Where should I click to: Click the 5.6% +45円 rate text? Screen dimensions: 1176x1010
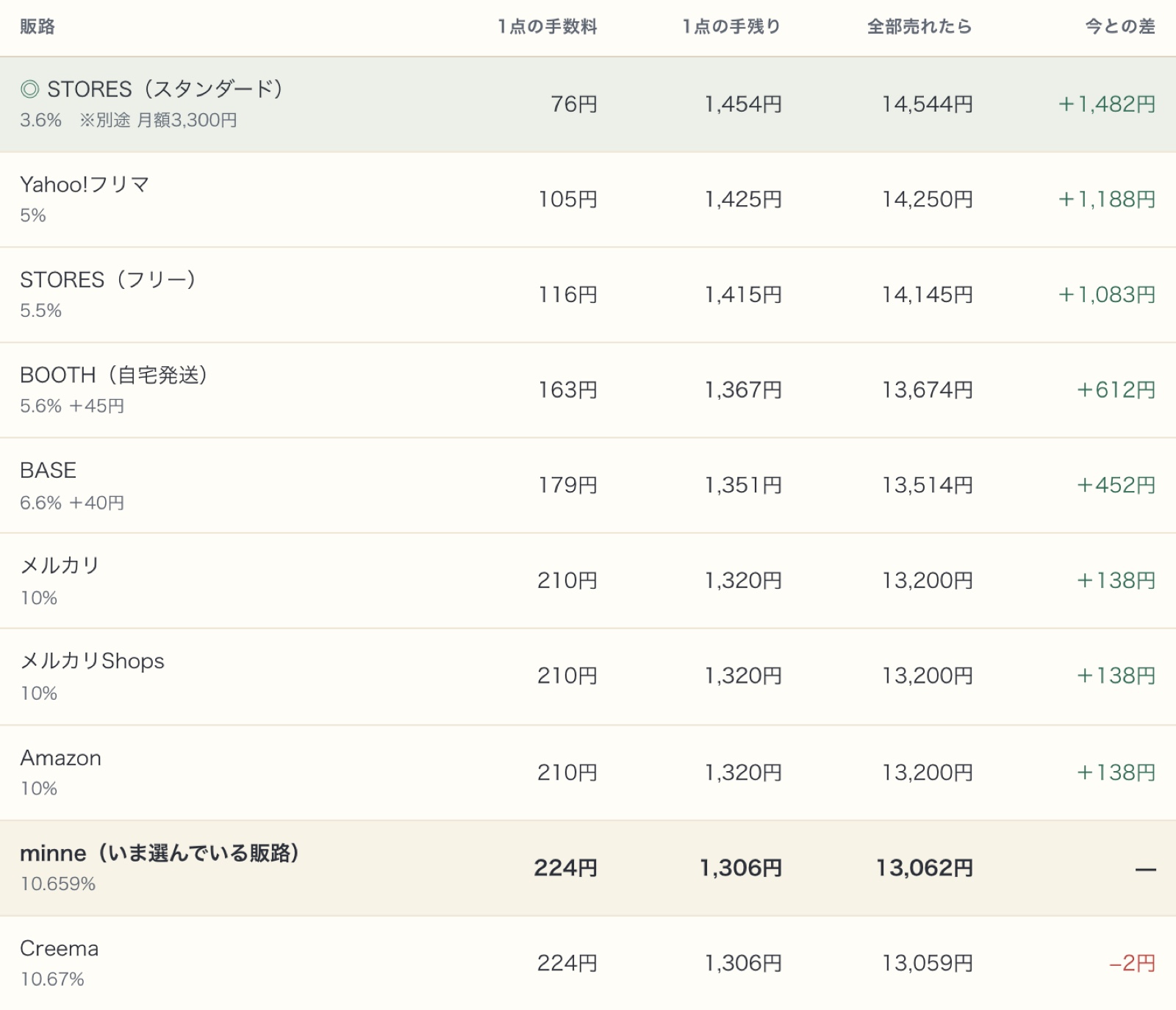click(72, 406)
